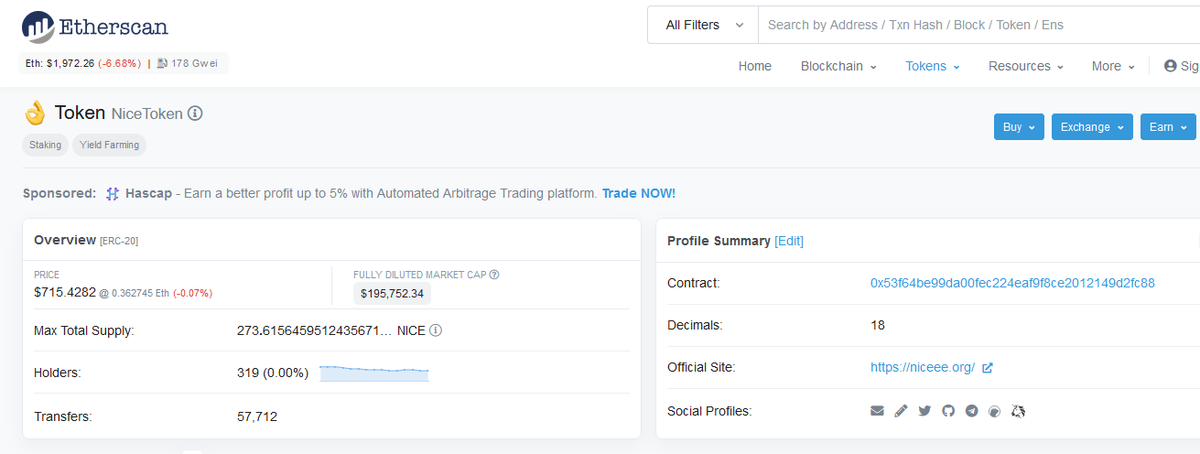Image resolution: width=1200 pixels, height=454 pixels.
Task: Open the official site https://niceee.org/ link
Action: pyautogui.click(x=923, y=368)
